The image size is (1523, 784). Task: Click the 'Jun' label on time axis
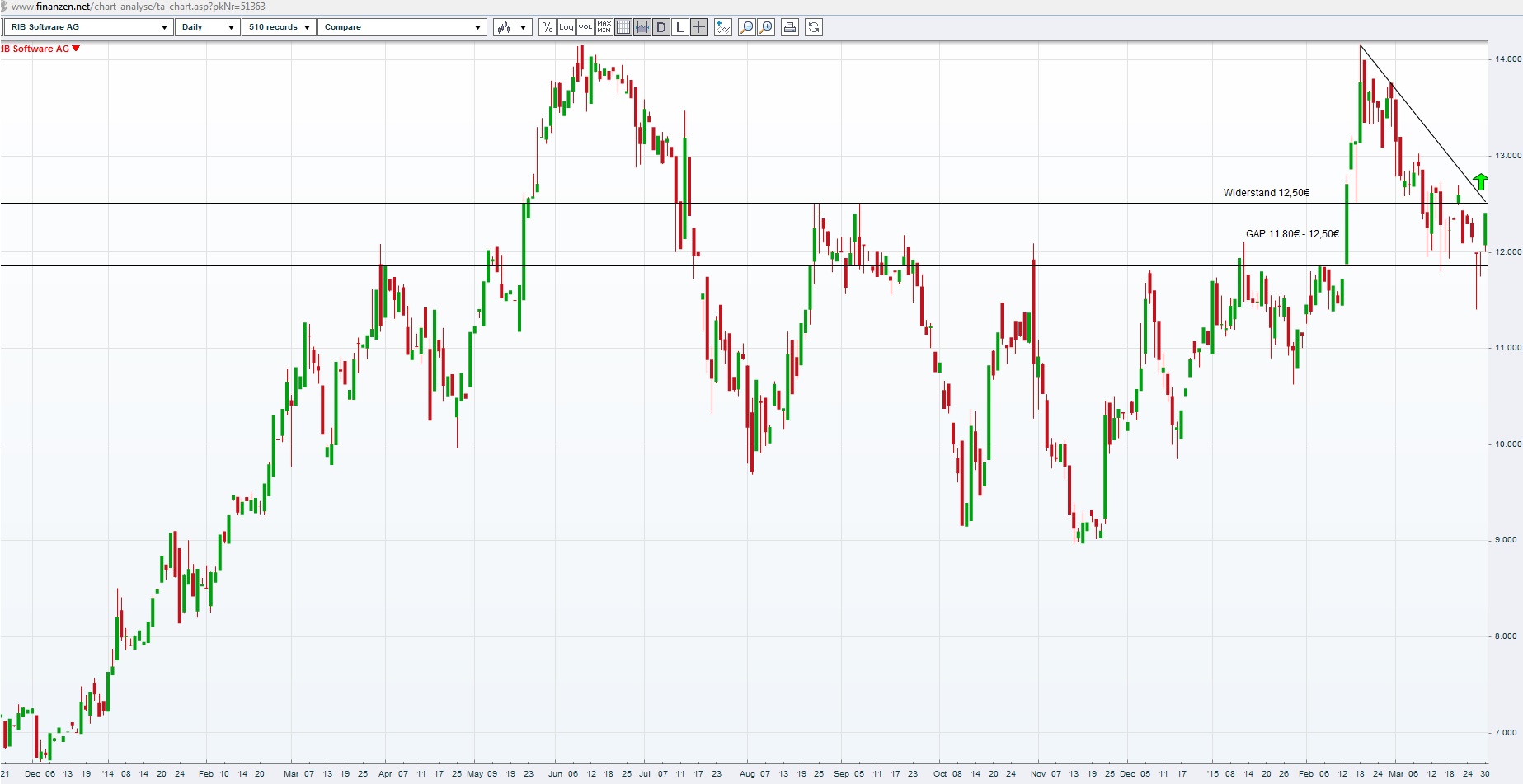pyautogui.click(x=555, y=774)
